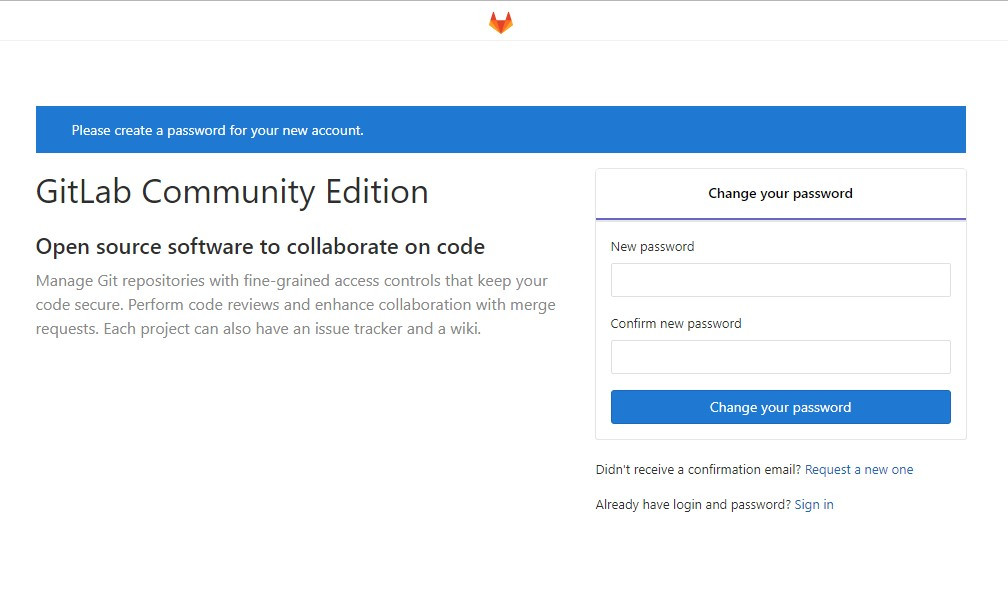Screen dimensions: 1008x594
Task: Open the Request a new one link
Action: [859, 469]
